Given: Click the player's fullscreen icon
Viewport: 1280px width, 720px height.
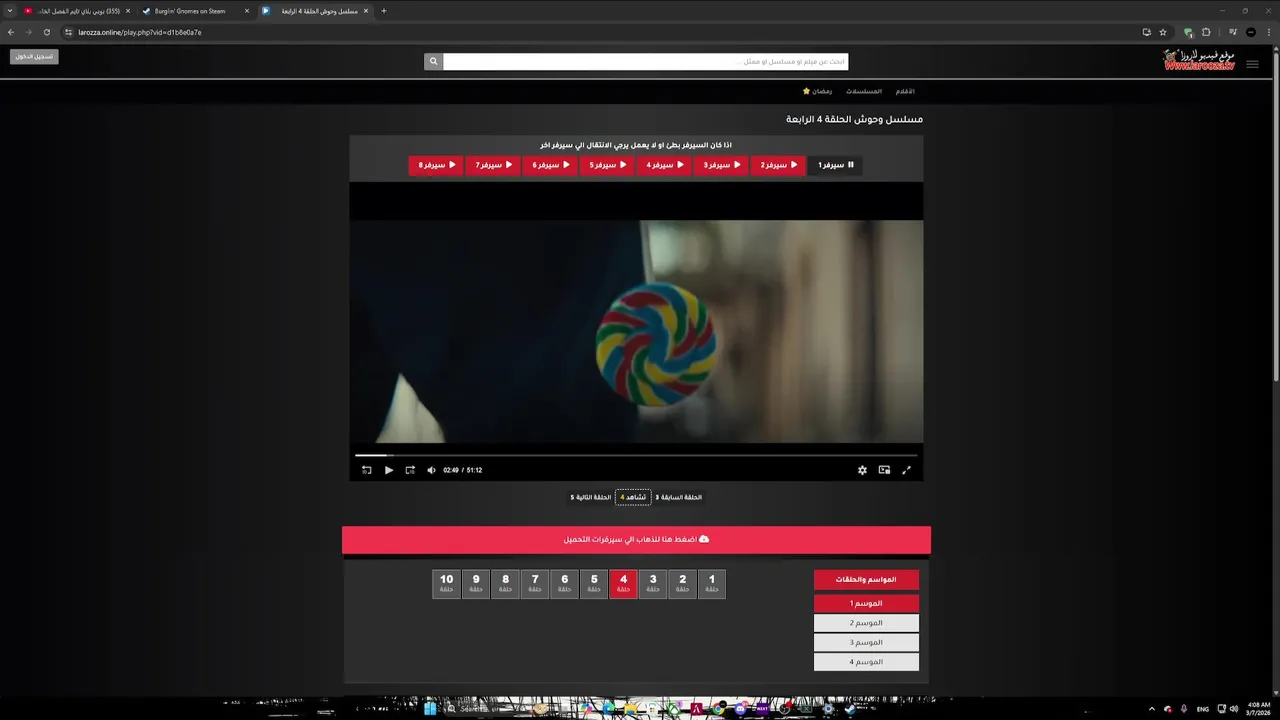Looking at the screenshot, I should 907,470.
